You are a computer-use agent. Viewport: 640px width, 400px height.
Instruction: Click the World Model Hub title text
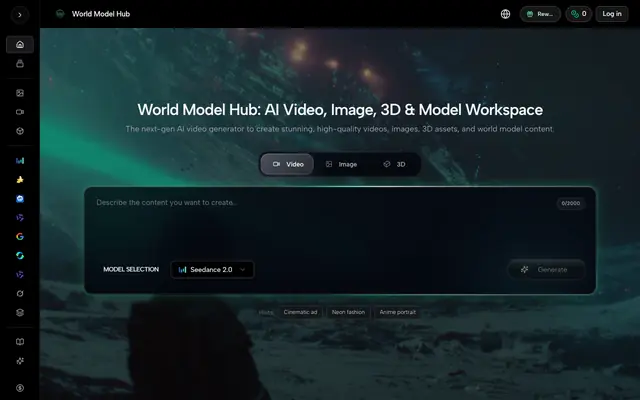pyautogui.click(x=101, y=14)
